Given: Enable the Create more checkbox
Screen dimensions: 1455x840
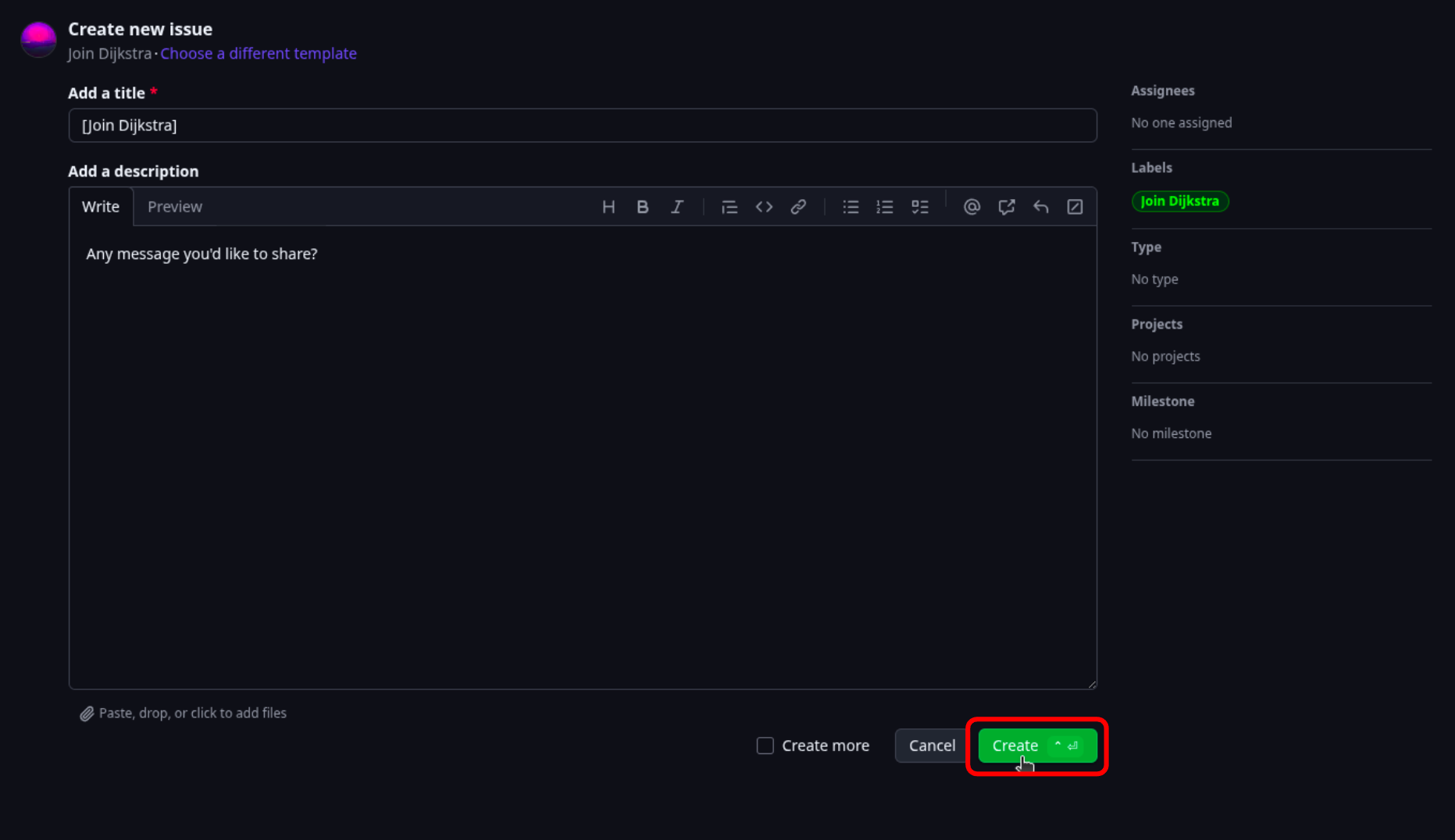Looking at the screenshot, I should [765, 746].
